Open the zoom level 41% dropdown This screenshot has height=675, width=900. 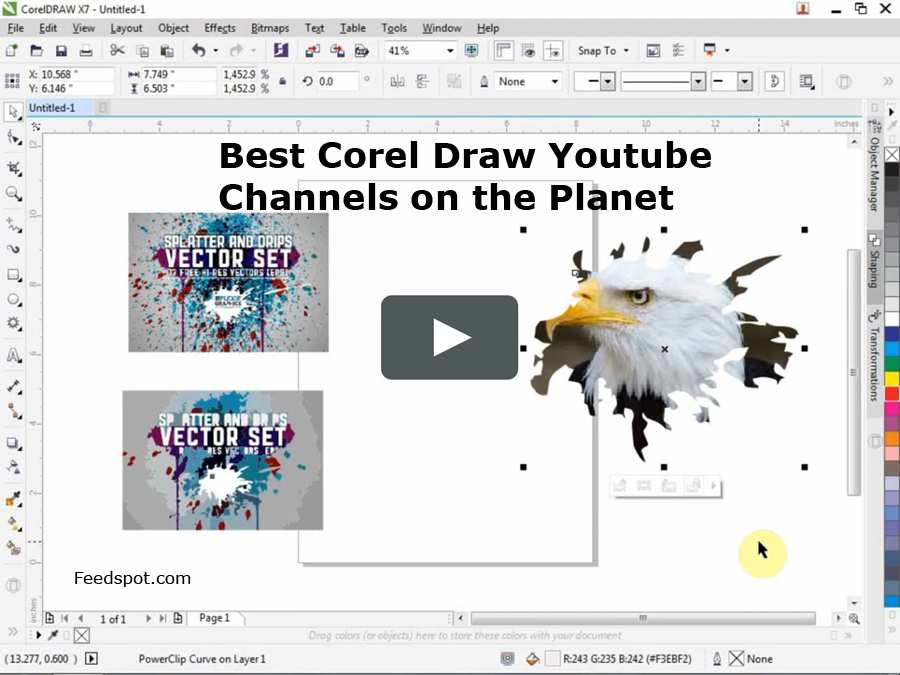(450, 51)
